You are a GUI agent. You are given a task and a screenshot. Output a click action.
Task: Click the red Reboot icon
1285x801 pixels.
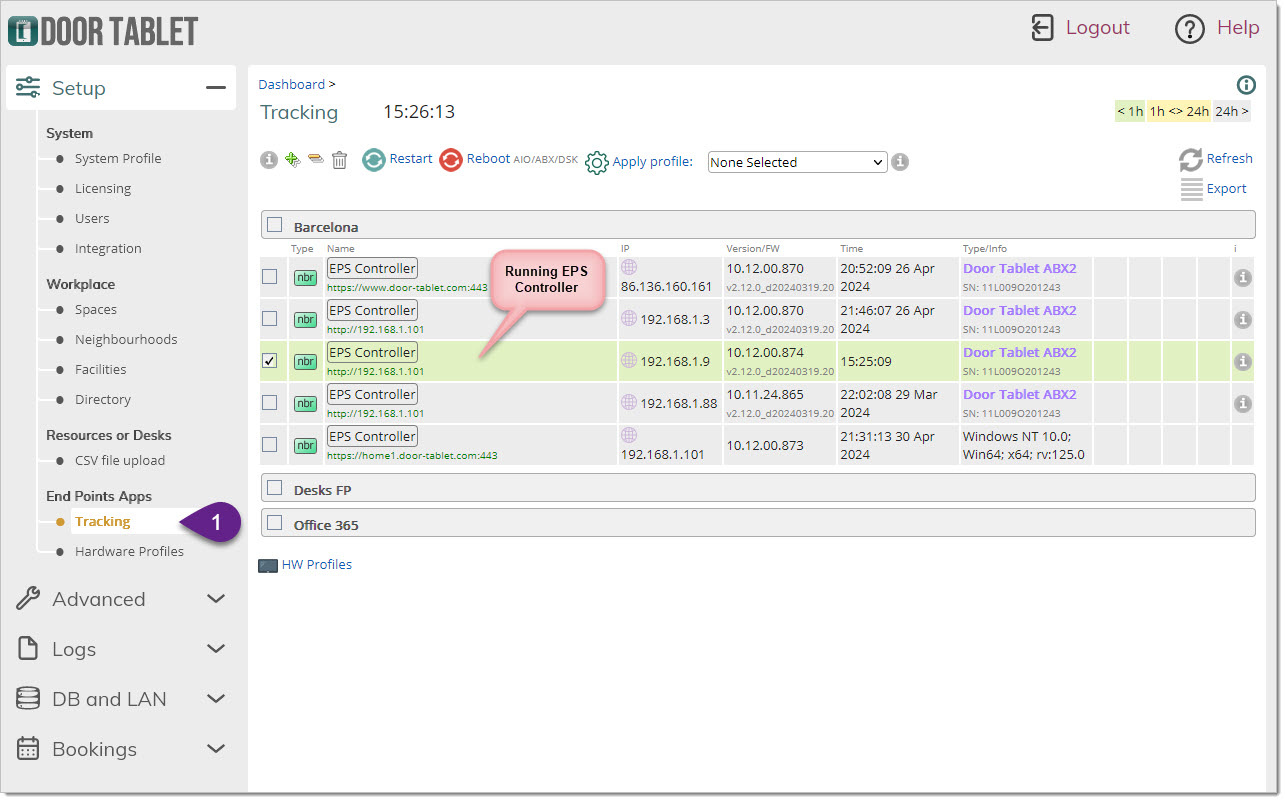(451, 160)
